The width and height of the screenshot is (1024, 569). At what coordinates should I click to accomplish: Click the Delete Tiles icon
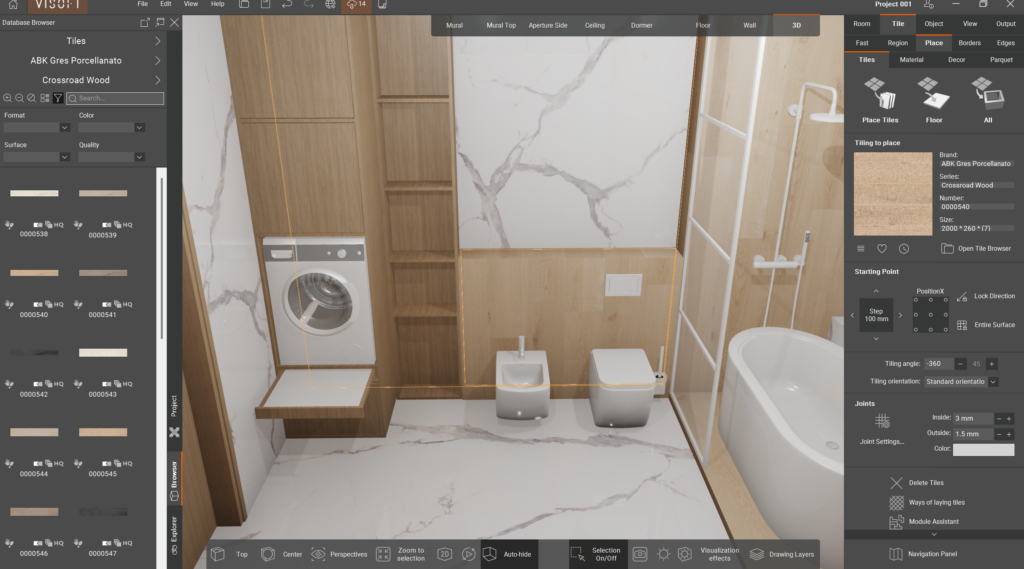[896, 483]
